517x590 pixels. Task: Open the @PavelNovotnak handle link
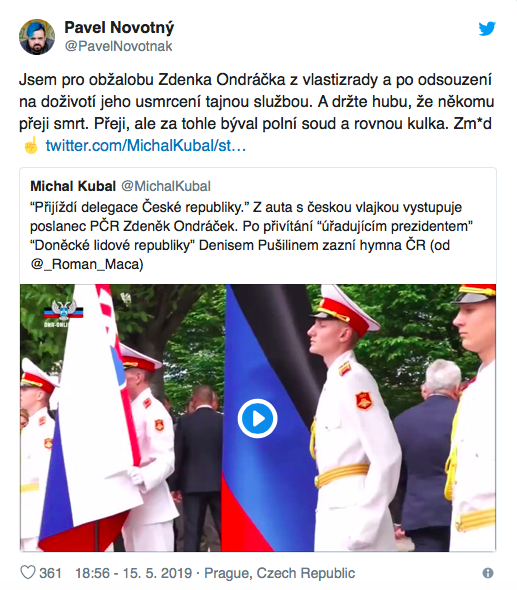click(x=118, y=46)
